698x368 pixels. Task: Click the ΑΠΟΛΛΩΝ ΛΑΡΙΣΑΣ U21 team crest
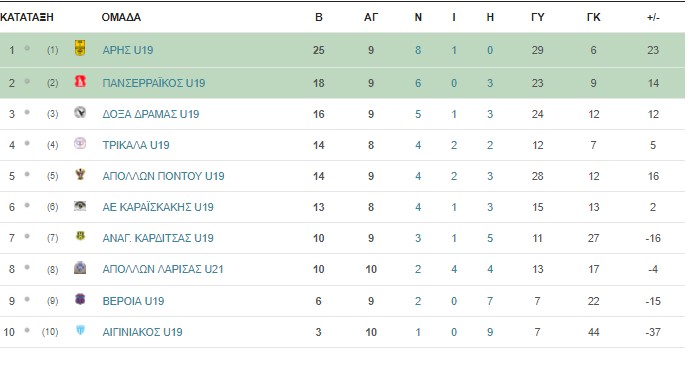pos(80,268)
